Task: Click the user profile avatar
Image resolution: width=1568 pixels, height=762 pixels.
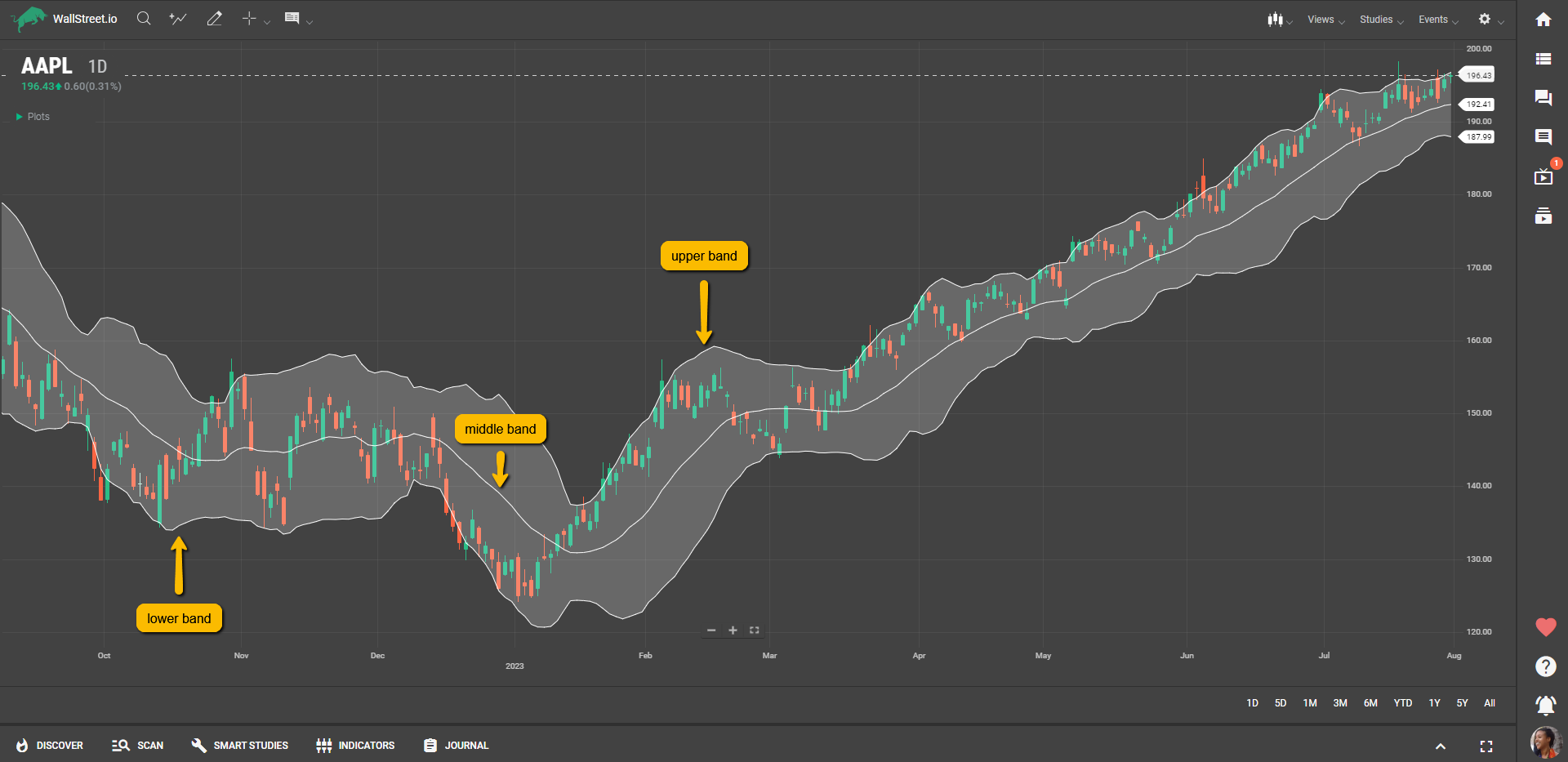Action: (1544, 742)
